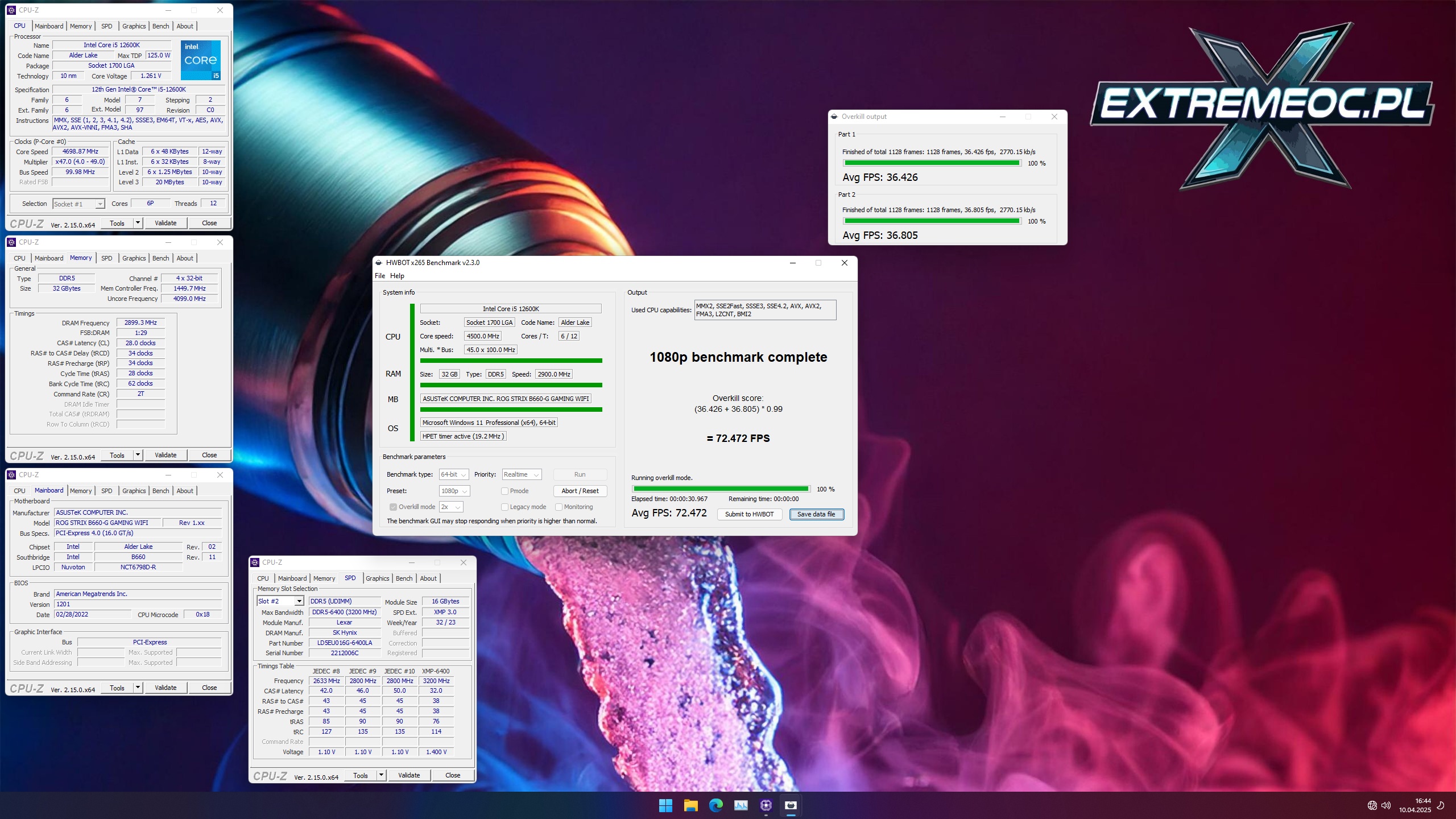1456x819 pixels.
Task: Close the Overkill output window
Action: pos(1054,117)
